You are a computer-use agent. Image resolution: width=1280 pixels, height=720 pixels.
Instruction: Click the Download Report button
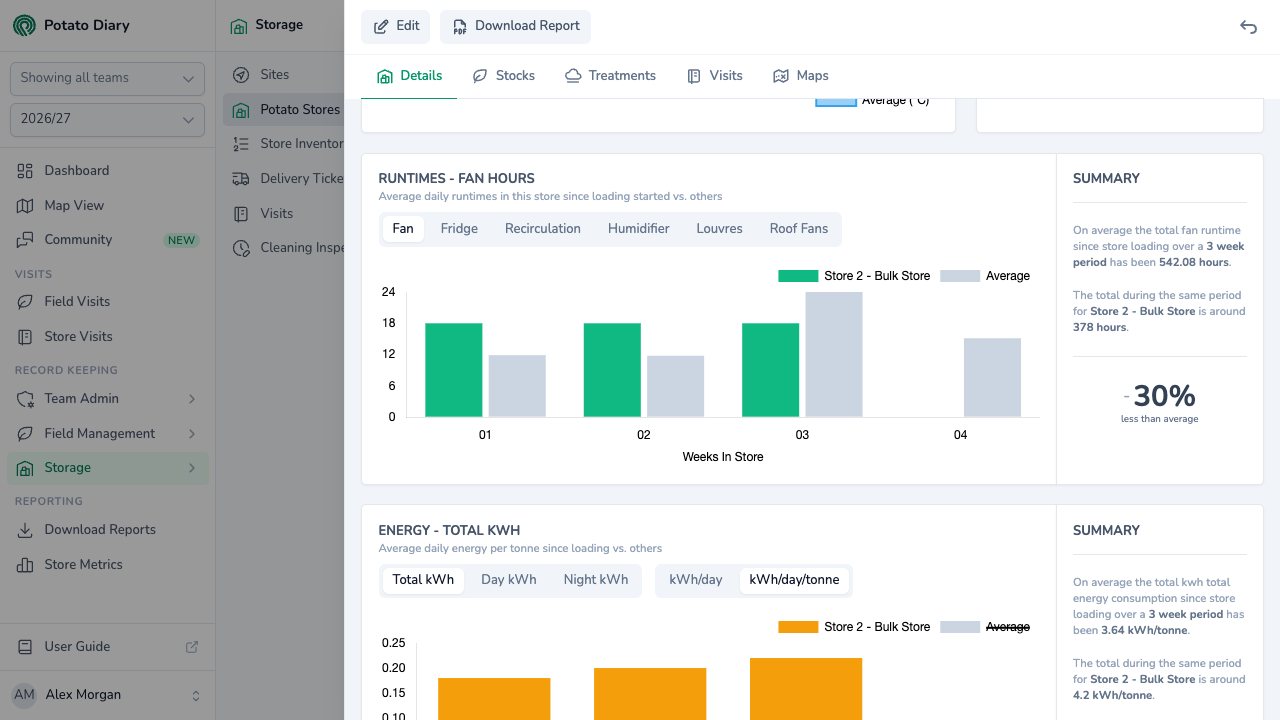click(x=515, y=27)
